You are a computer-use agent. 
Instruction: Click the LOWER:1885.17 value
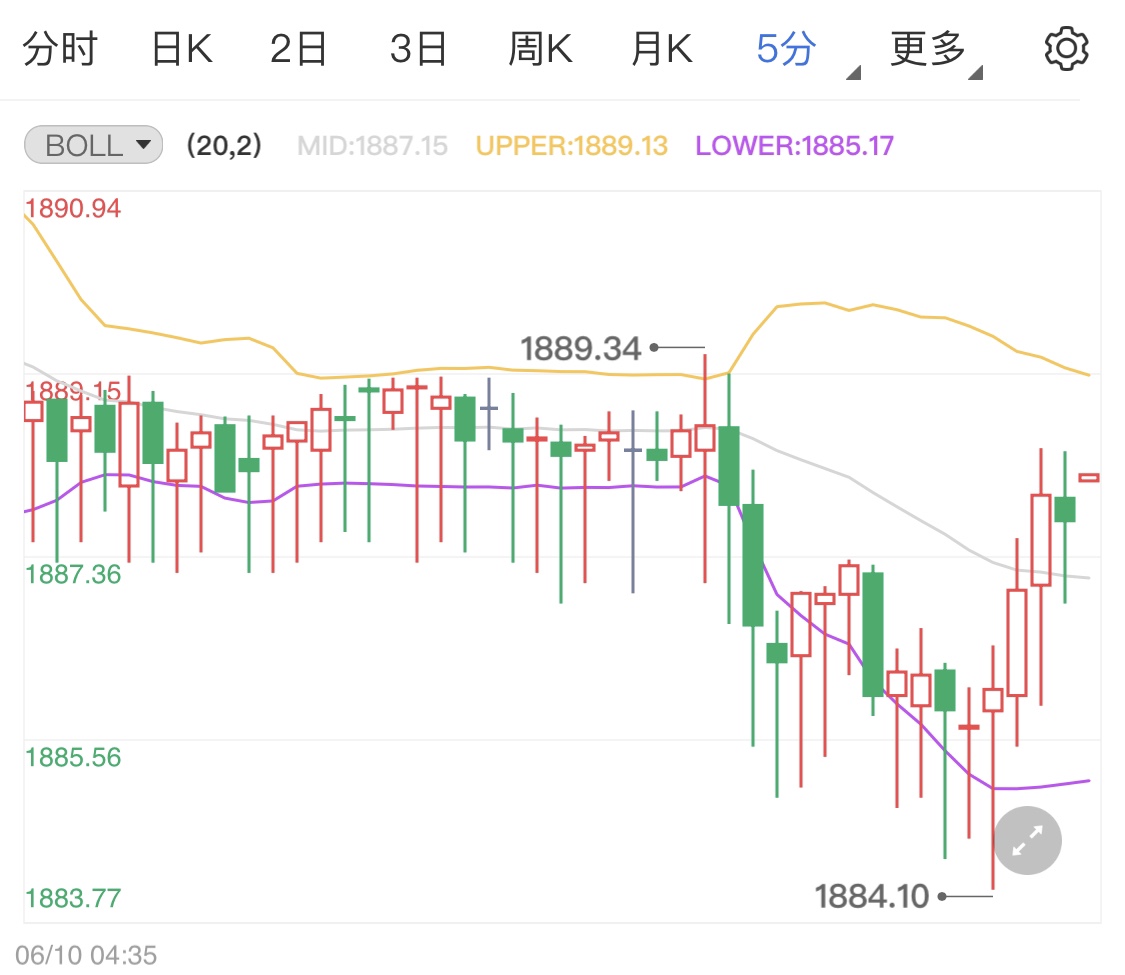click(x=794, y=146)
